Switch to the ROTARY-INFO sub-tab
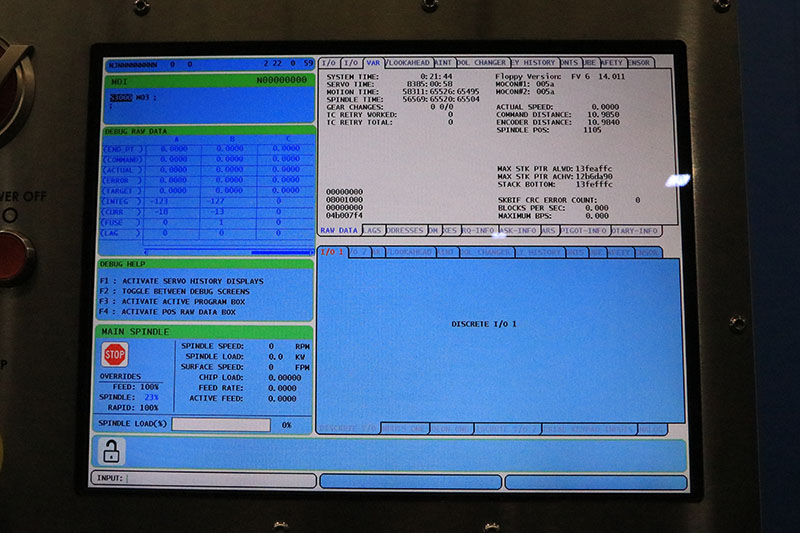Viewport: 800px width, 533px height. pos(635,230)
